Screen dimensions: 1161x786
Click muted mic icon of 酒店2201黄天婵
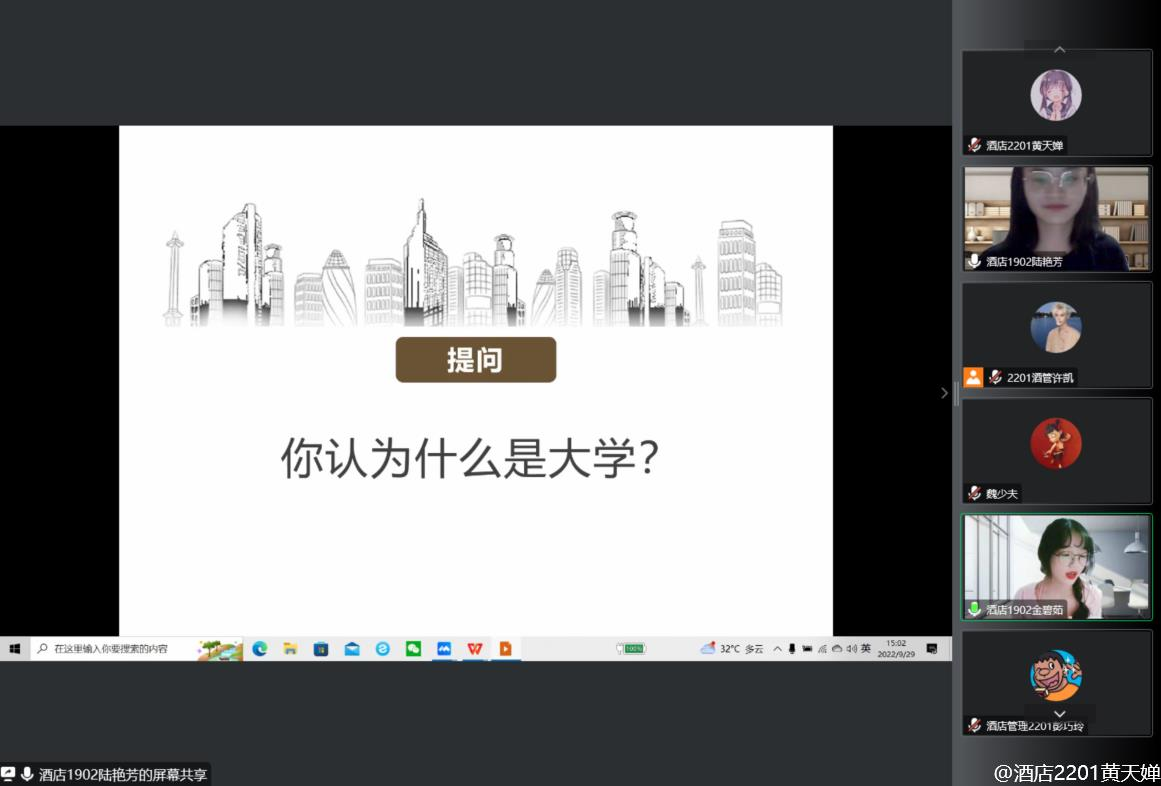974,146
